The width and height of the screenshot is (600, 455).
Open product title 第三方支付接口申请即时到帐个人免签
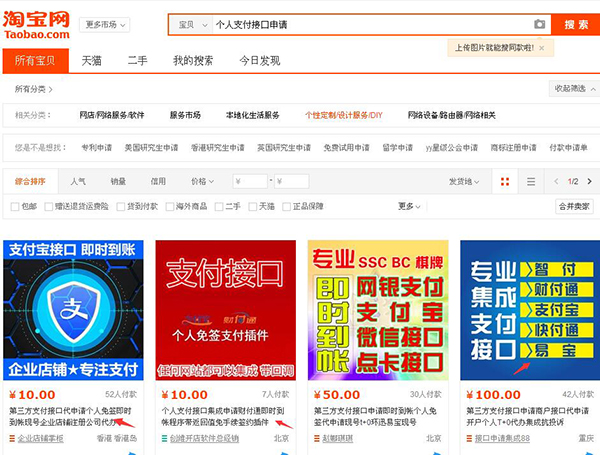coord(375,417)
